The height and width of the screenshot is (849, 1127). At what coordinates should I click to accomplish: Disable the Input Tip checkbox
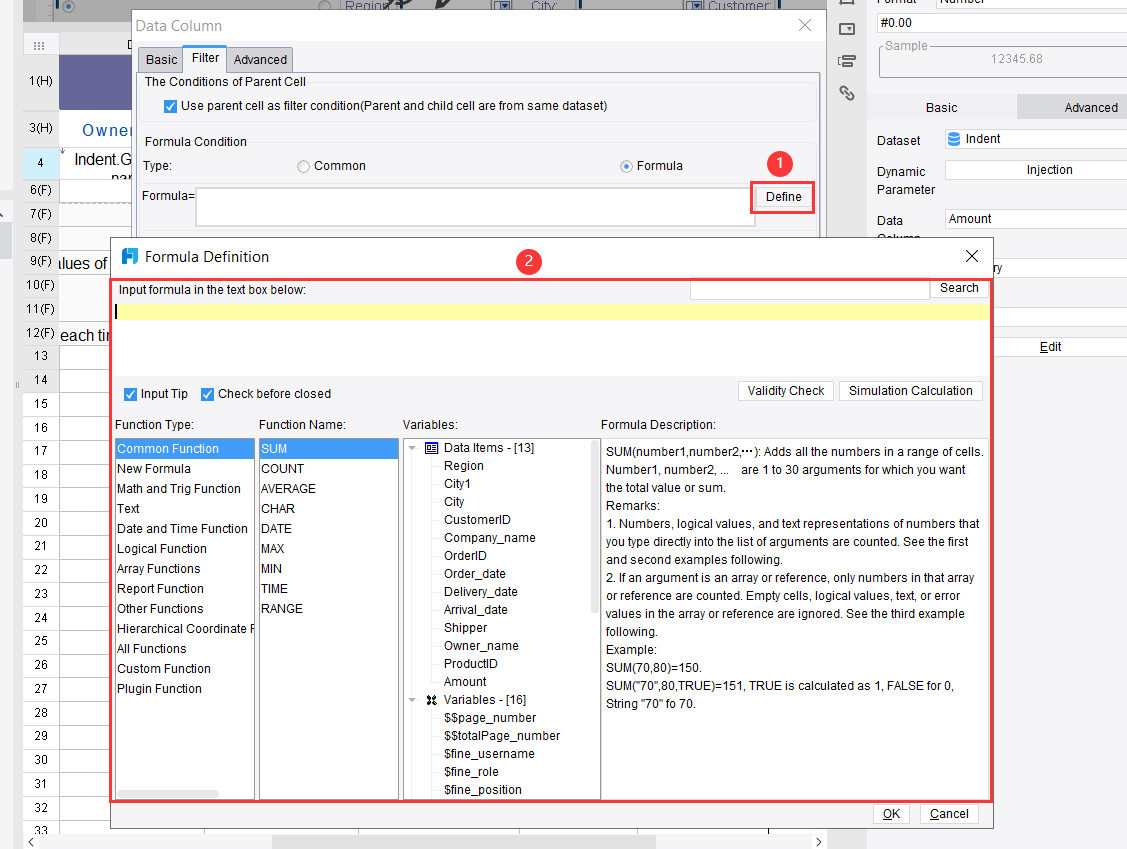[x=130, y=394]
